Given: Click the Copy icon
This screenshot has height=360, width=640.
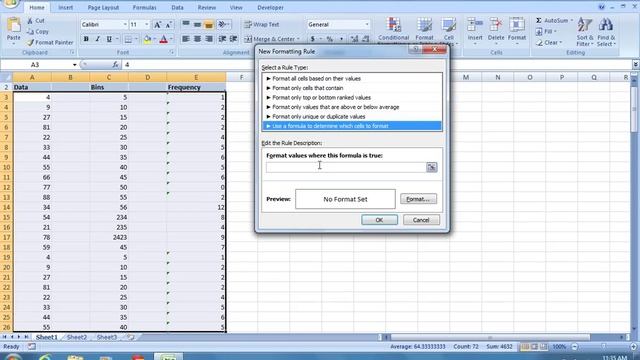Looking at the screenshot, I should click(x=30, y=31).
